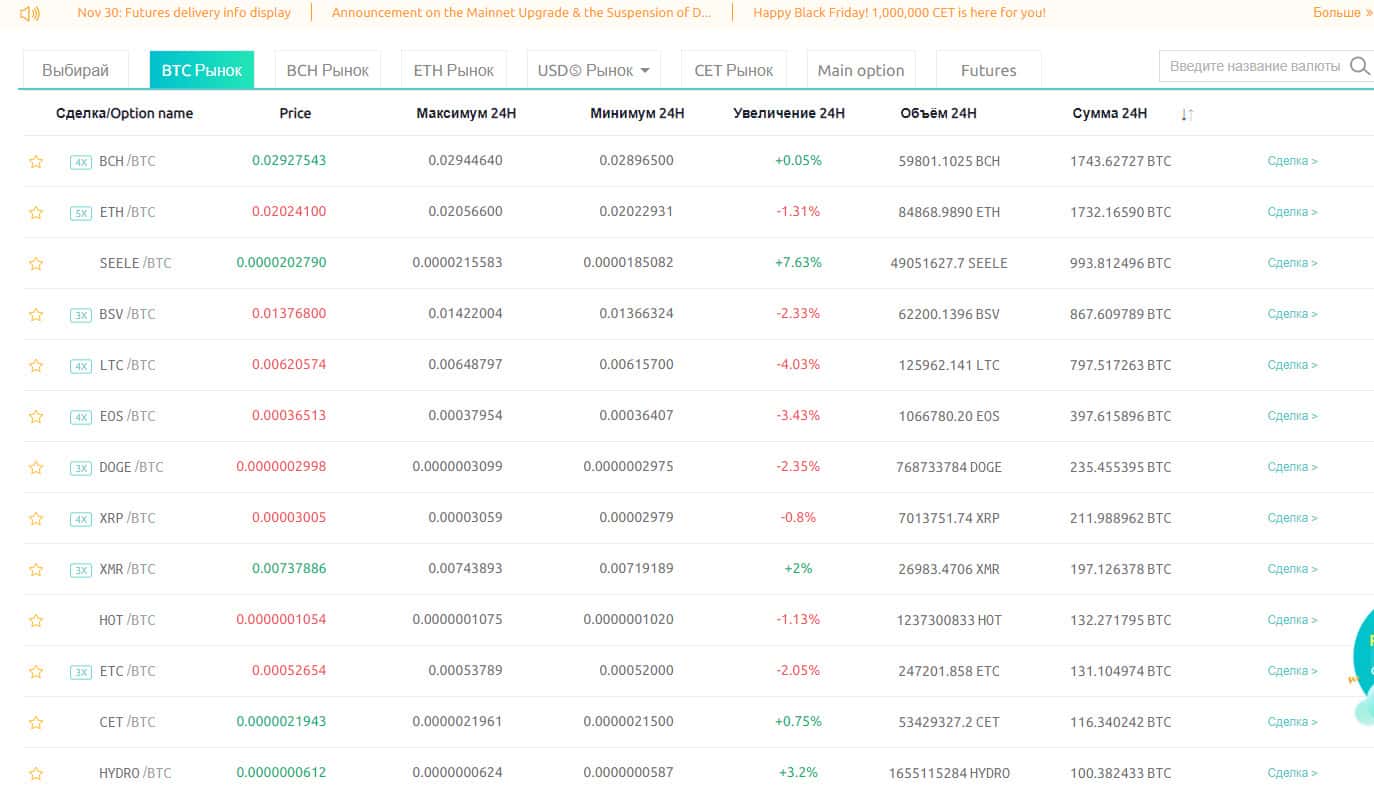The image size is (1374, 790).
Task: Click the 4X leverage badge on BCH/BTC
Action: [81, 162]
